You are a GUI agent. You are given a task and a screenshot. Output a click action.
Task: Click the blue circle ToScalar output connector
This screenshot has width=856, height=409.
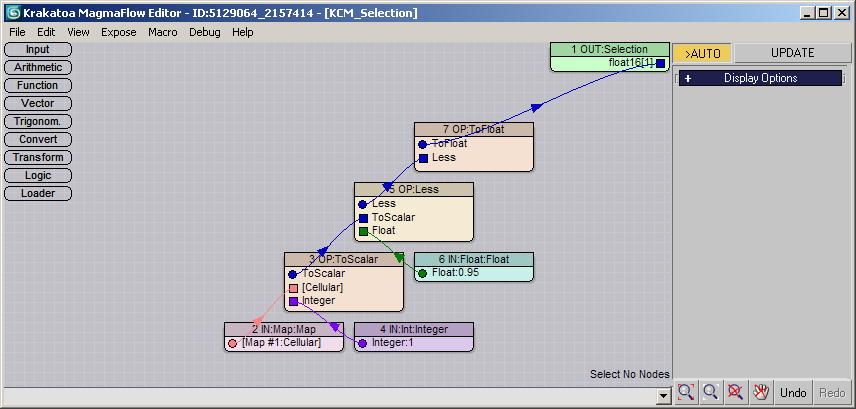pos(293,275)
